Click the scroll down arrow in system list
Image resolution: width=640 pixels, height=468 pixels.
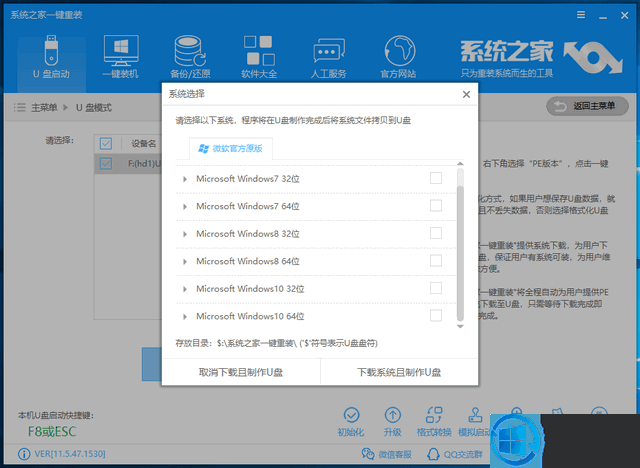coord(460,326)
